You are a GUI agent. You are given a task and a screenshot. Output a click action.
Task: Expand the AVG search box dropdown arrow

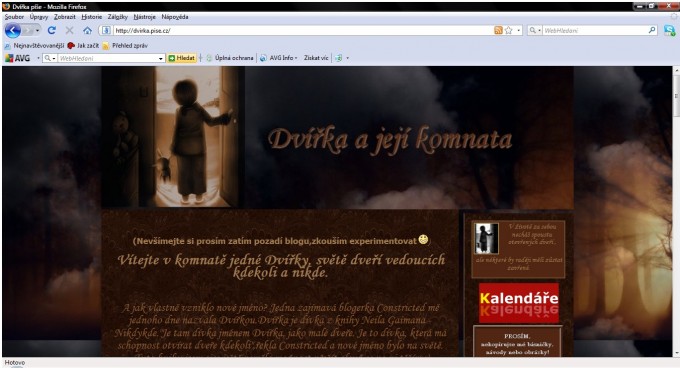point(160,59)
